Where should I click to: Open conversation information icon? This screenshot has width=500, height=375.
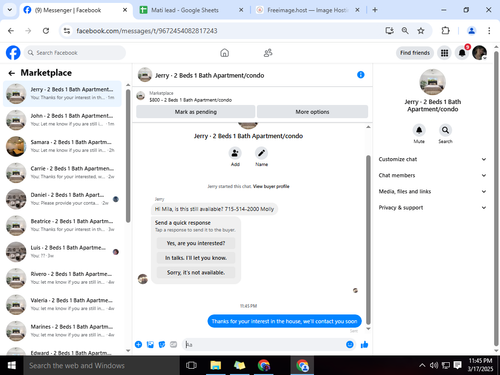[361, 75]
